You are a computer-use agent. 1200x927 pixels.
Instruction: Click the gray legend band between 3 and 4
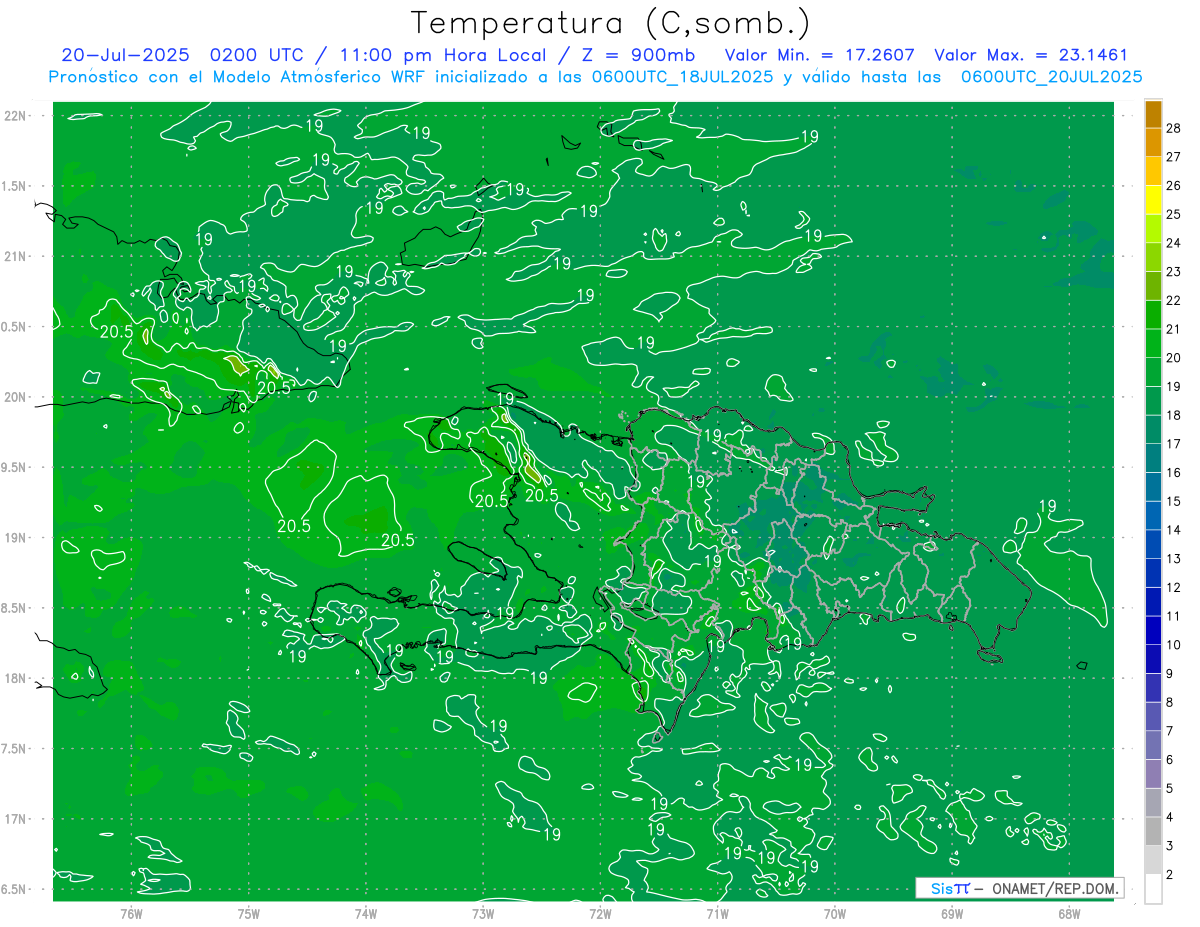tap(1153, 831)
